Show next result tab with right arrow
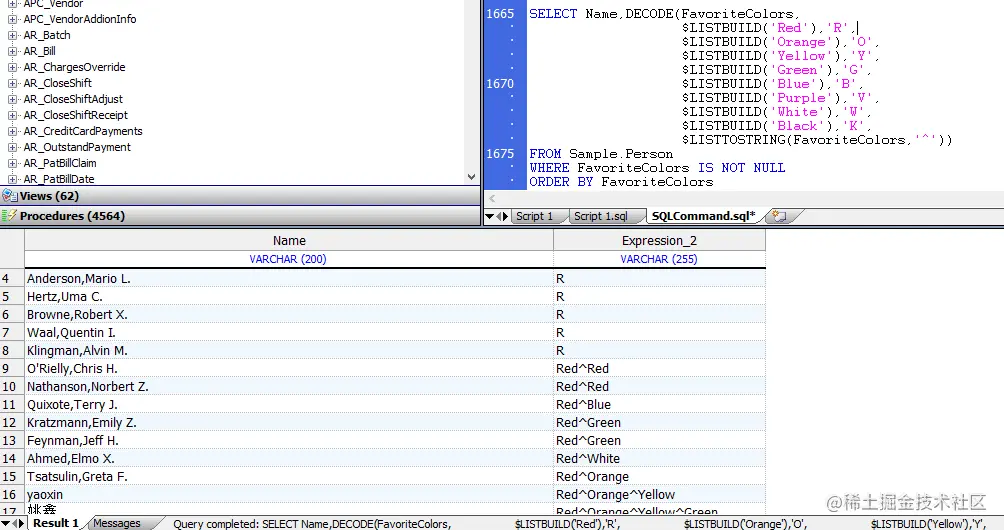1004x530 pixels. [x=22, y=524]
